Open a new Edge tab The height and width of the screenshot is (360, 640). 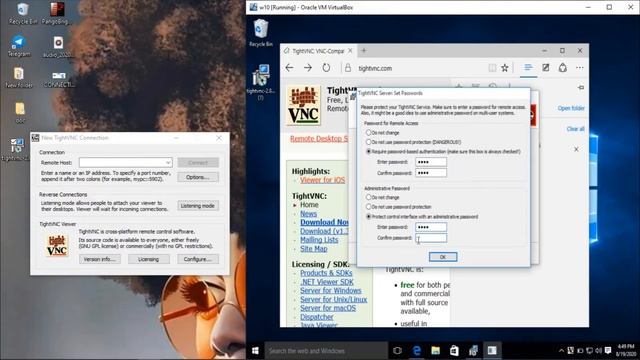coord(364,51)
